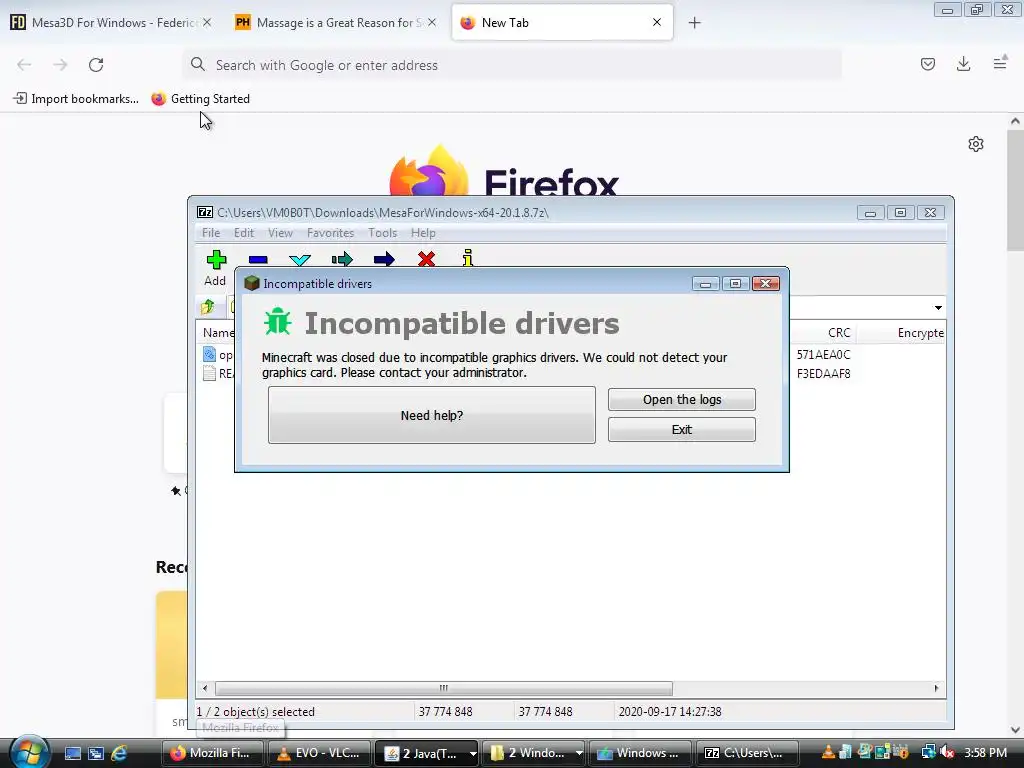
Task: Click the Import bookmarks... link
Action: 76,99
